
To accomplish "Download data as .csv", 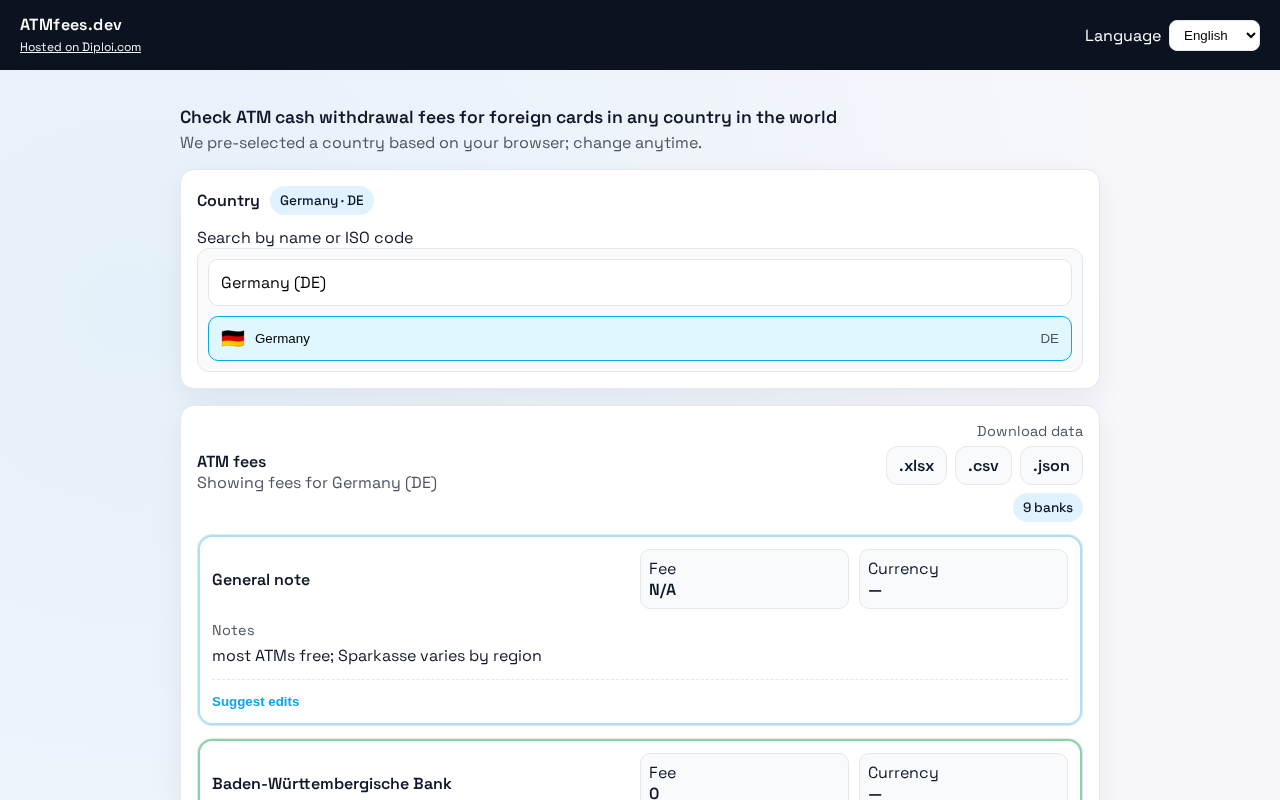I will click(983, 466).
